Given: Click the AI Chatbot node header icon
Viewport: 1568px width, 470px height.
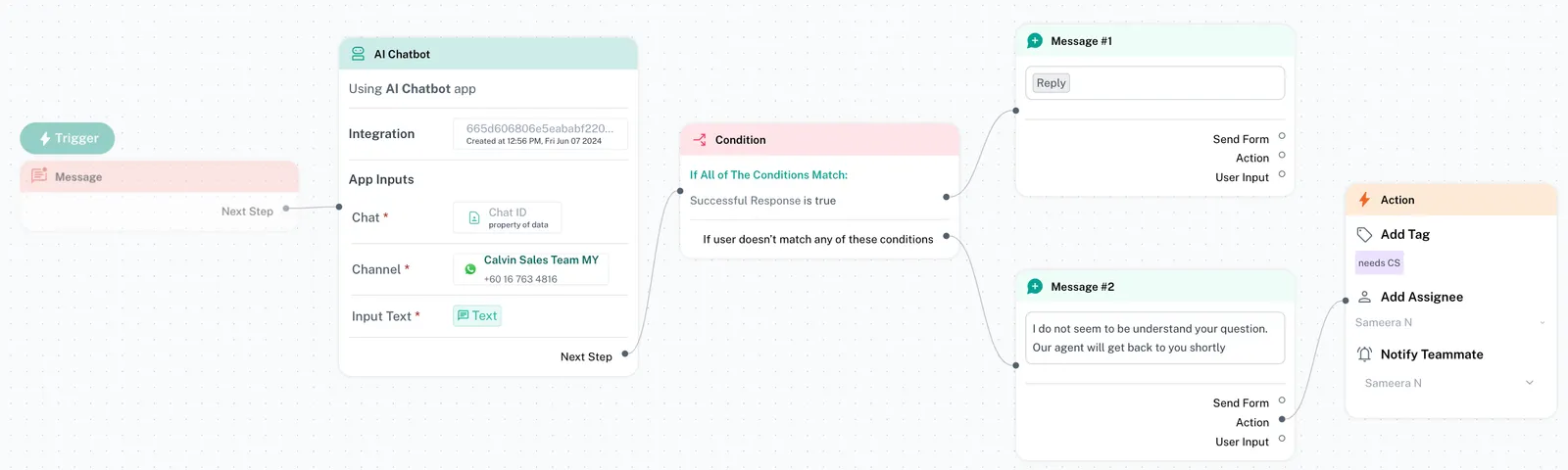Looking at the screenshot, I should tap(358, 54).
